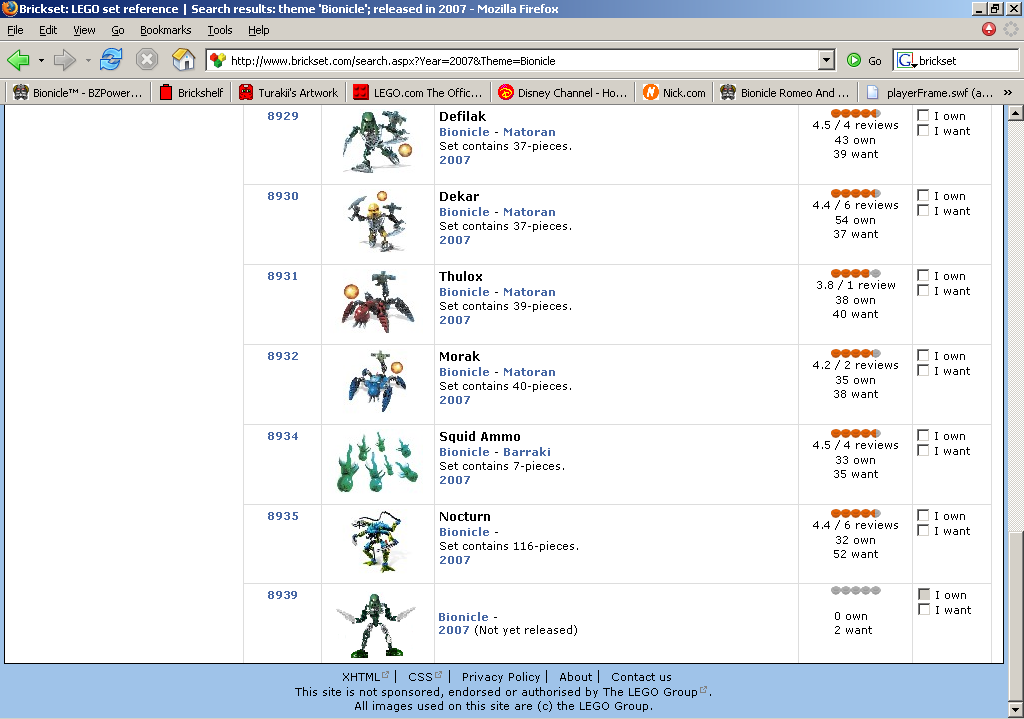Open the Squid Ammo set page
This screenshot has height=719, width=1024.
478,436
